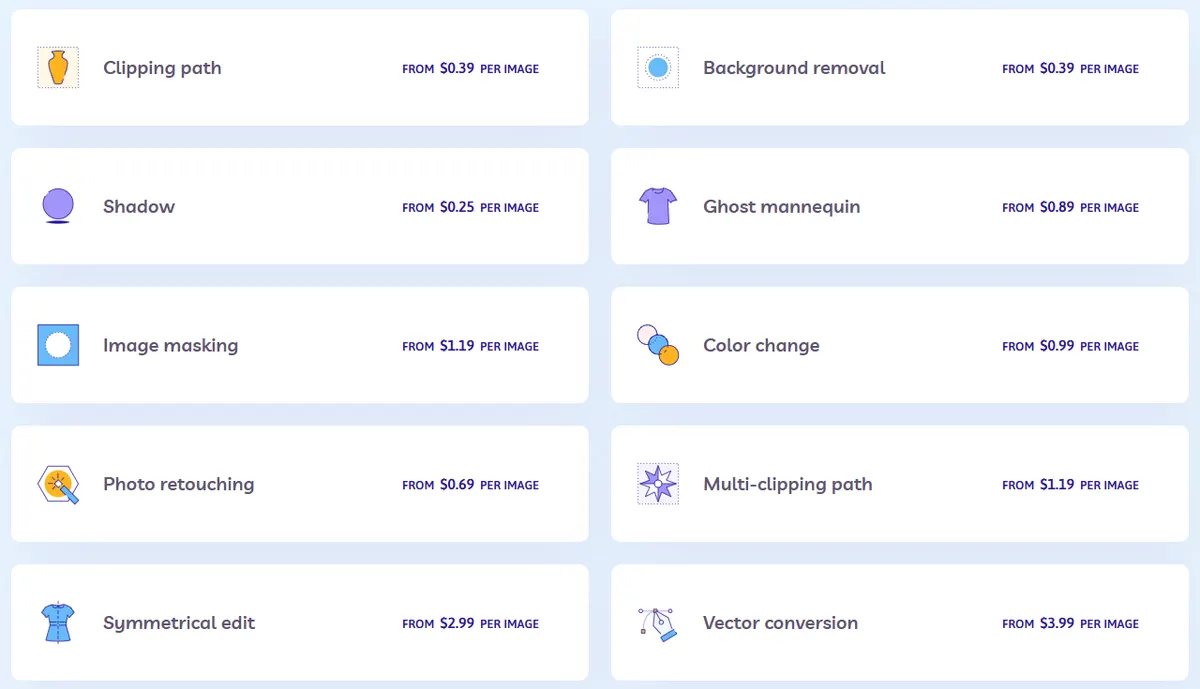
Task: Open the Photo retouching service title
Action: [x=179, y=484]
